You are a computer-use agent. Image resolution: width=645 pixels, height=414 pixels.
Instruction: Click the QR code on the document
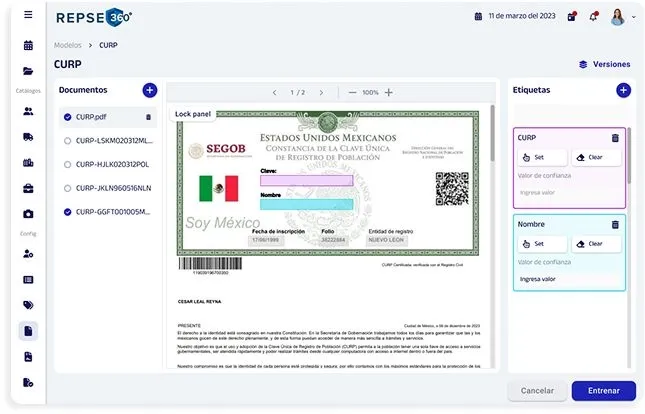[x=452, y=188]
